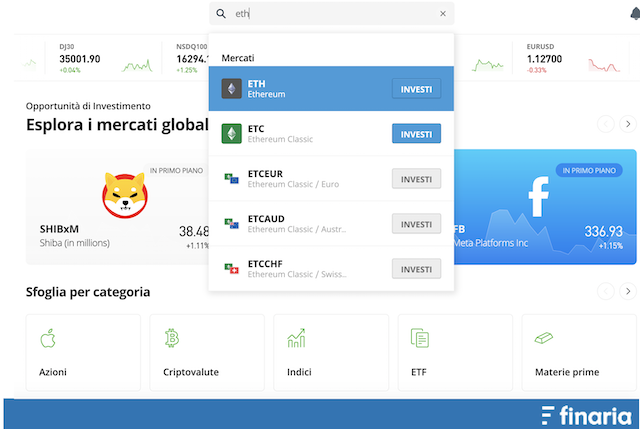The height and width of the screenshot is (429, 640).
Task: Click the bitcoin icon for Criptovalute
Action: [x=172, y=338]
